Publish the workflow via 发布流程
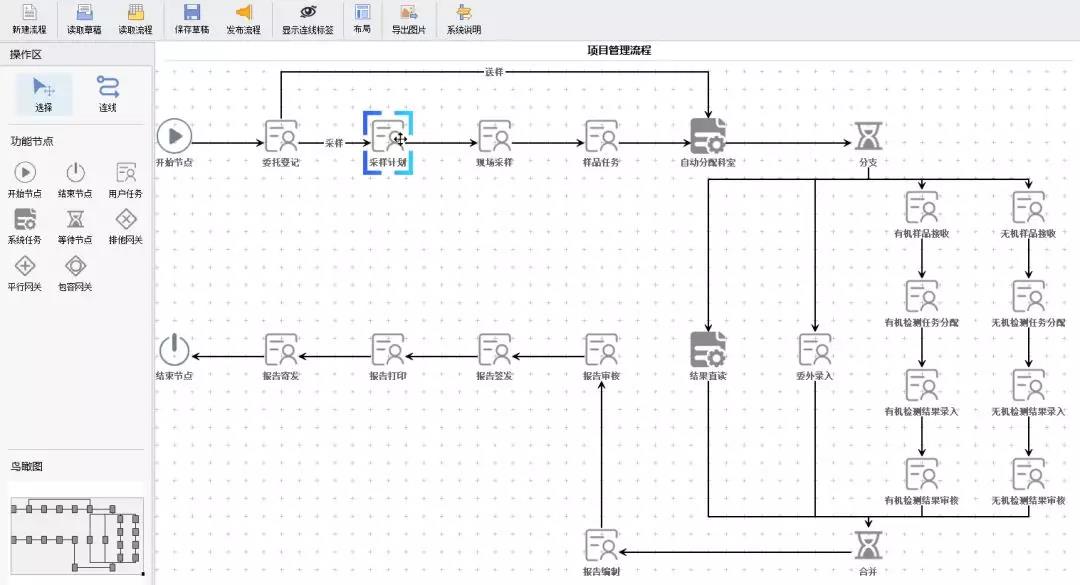The image size is (1080, 585). click(243, 18)
